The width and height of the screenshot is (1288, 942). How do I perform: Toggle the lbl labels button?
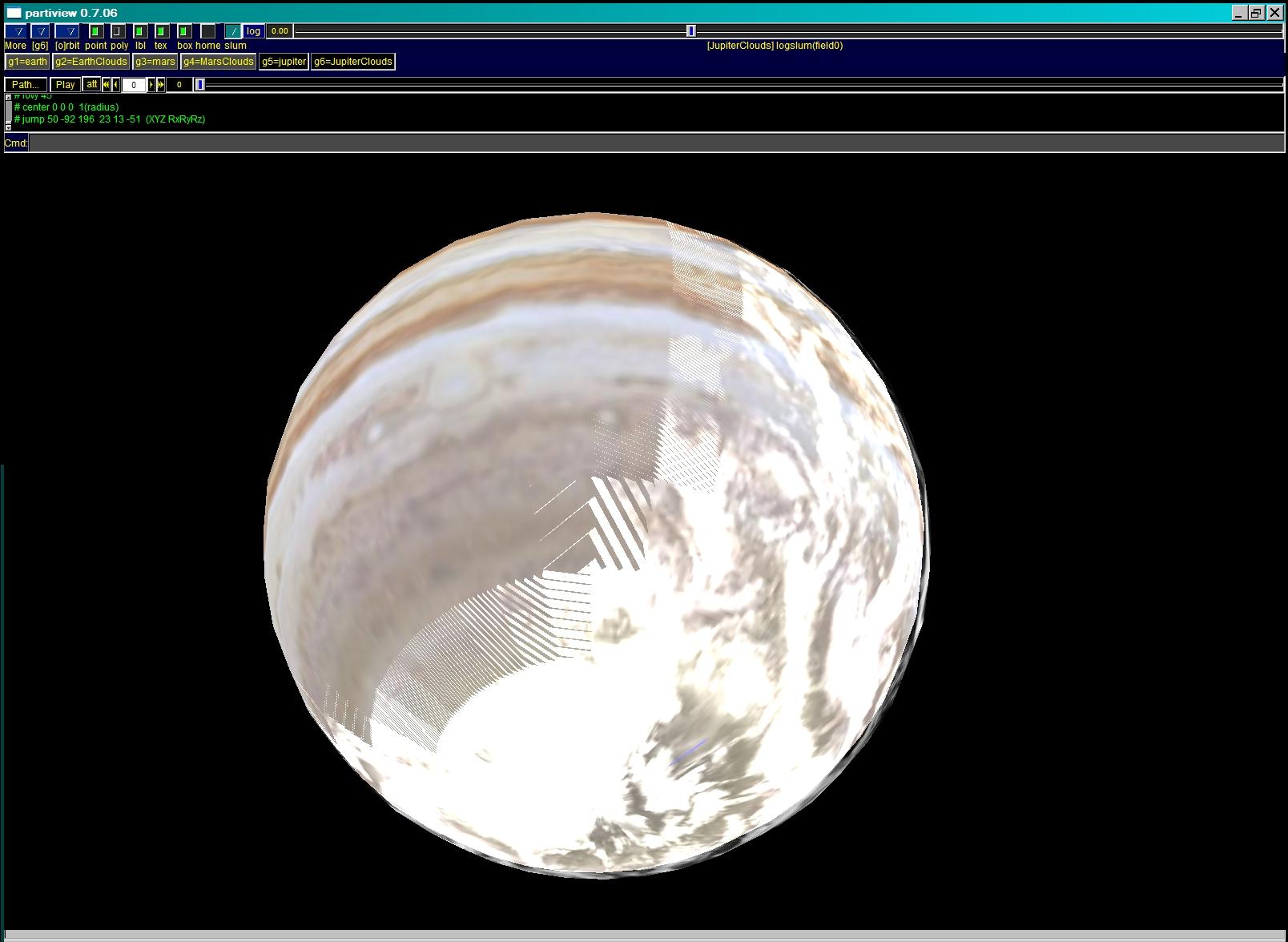click(139, 31)
